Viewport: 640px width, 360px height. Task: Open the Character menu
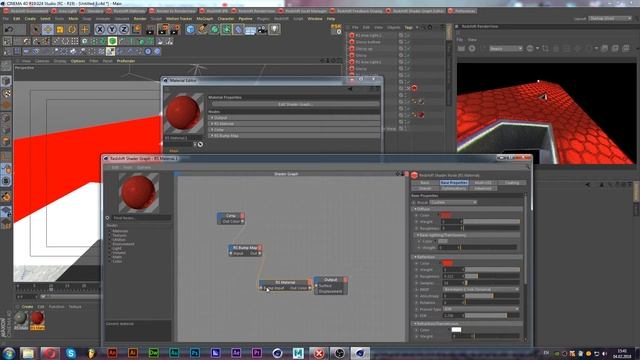pyautogui.click(x=226, y=19)
